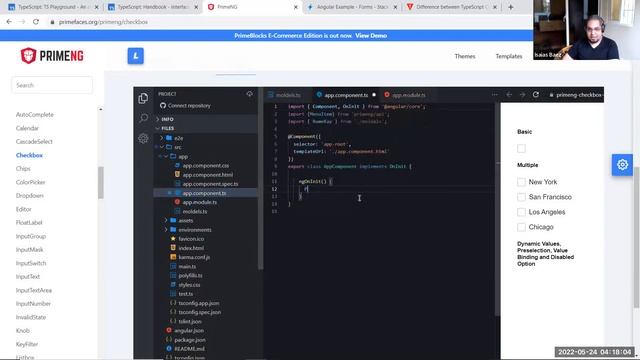640x360 pixels.
Task: Check the San Francisco checkbox
Action: click(521, 197)
